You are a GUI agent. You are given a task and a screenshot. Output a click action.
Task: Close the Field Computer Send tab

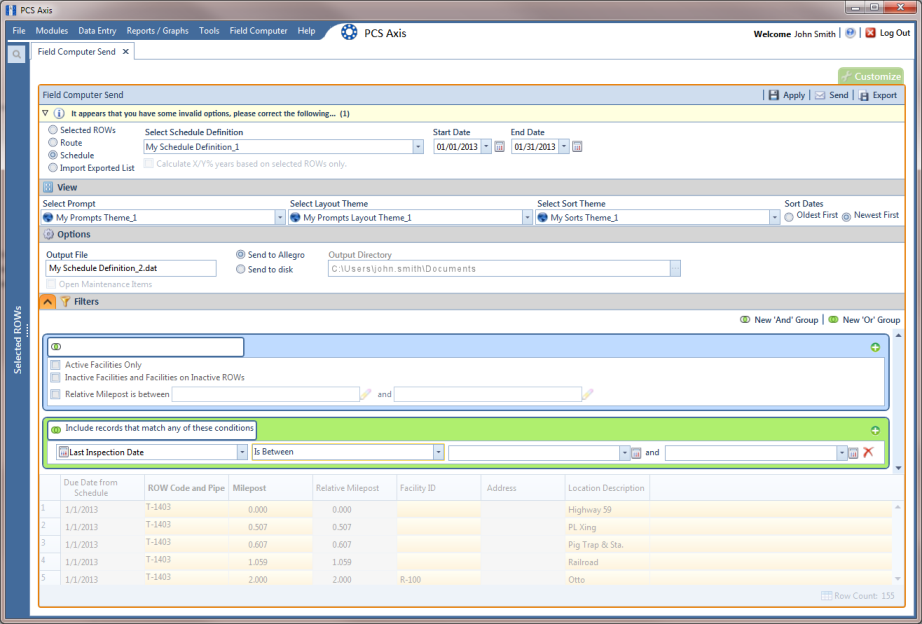(x=125, y=52)
